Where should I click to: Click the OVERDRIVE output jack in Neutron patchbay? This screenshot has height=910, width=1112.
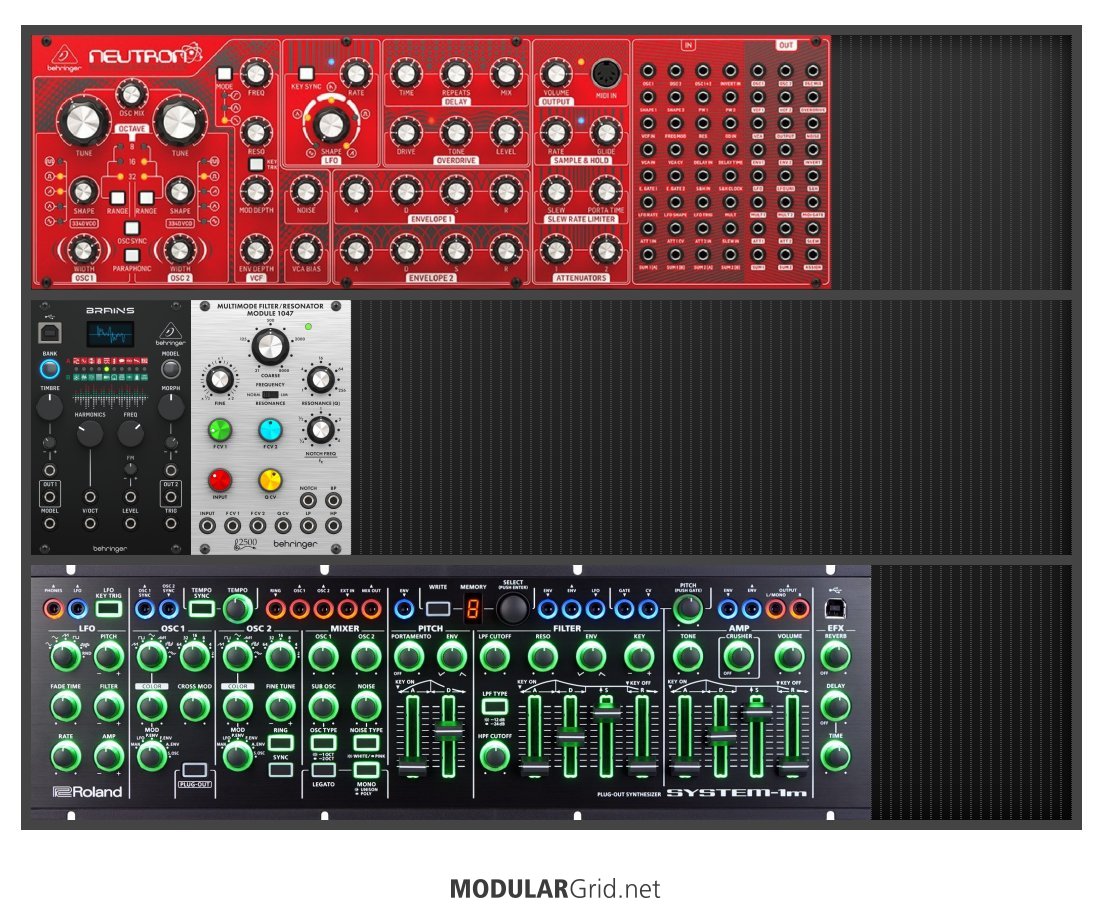[x=813, y=97]
